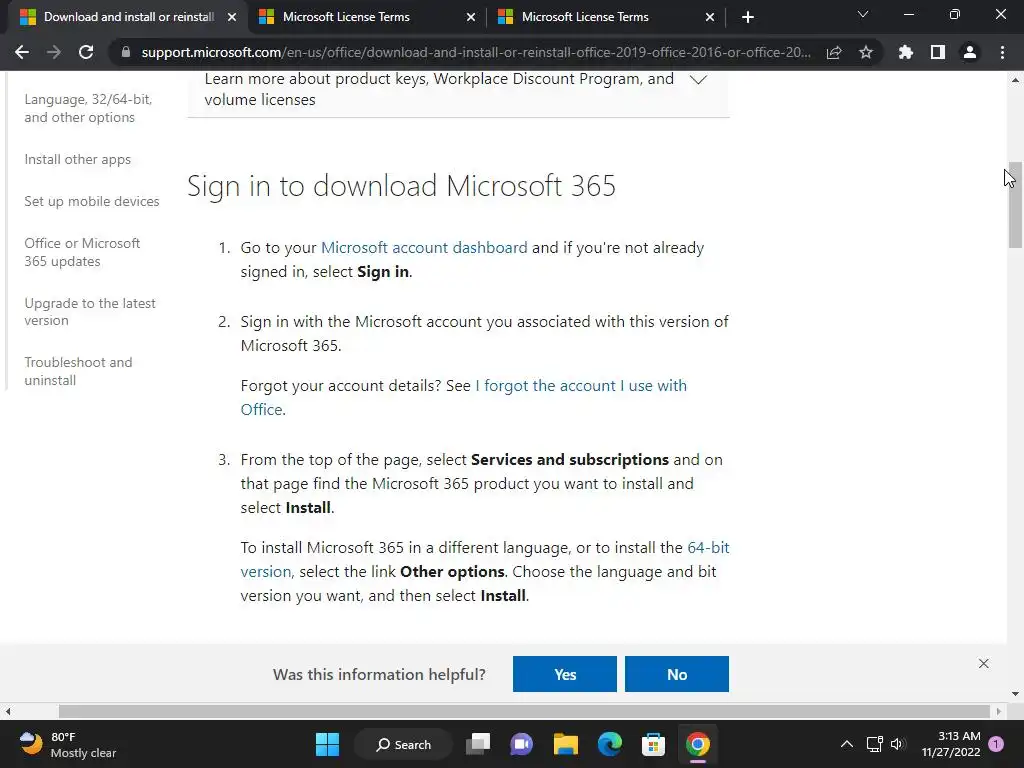Answer No to helpful feedback
Viewport: 1024px width, 768px height.
tap(677, 674)
